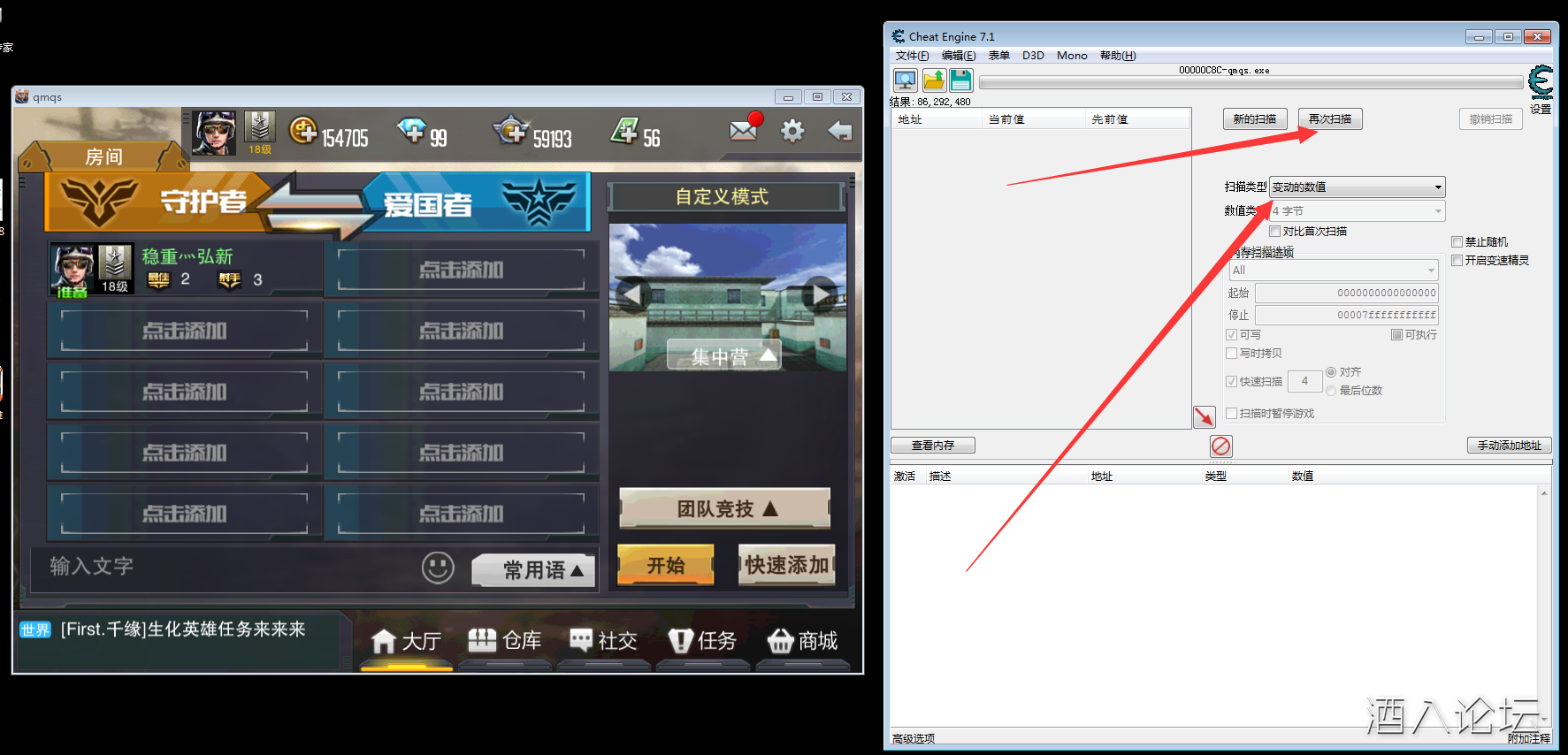
Task: Click the 高级选项 label in Cheat Engine
Action: (914, 739)
